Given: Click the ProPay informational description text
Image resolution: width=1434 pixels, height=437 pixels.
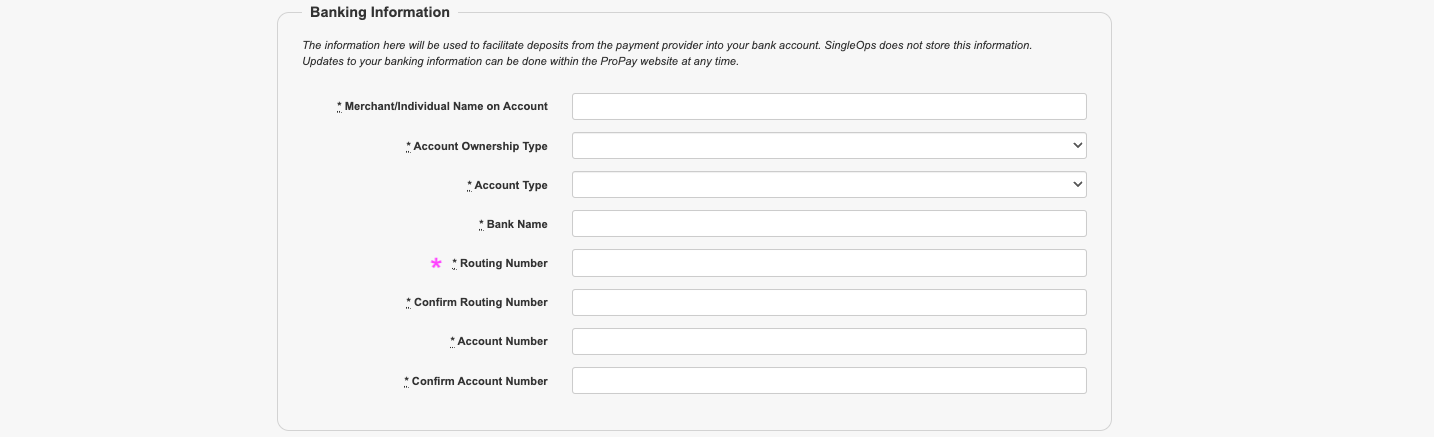Looking at the screenshot, I should click(666, 53).
